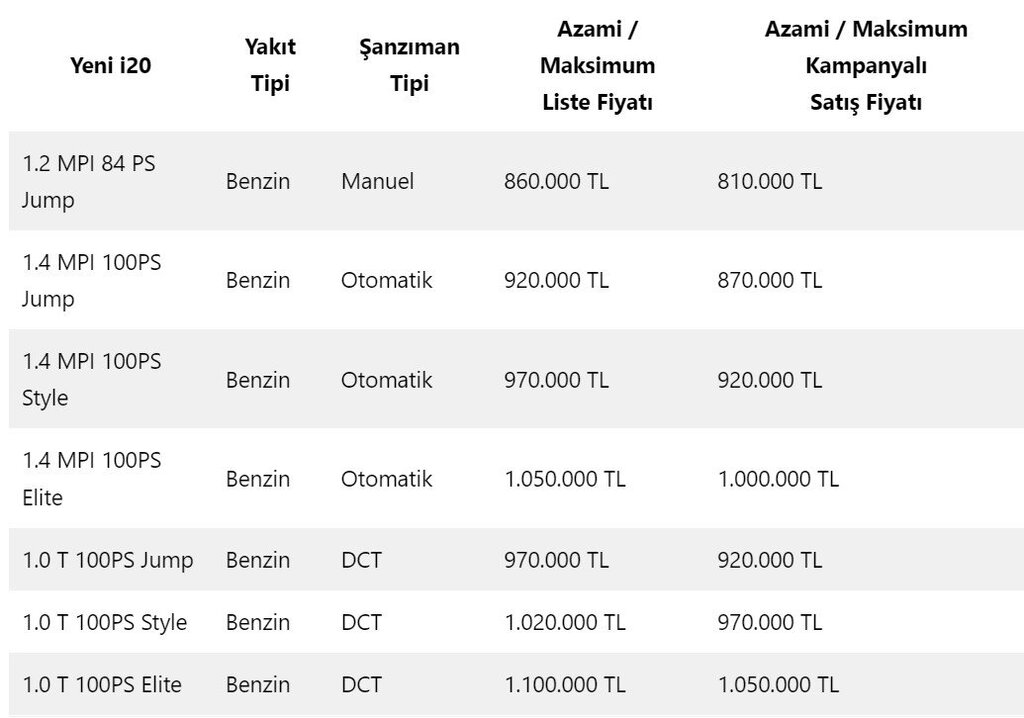1024x718 pixels.
Task: Click the 1.4 MPI 100PS Jump model name
Action: coord(91,280)
